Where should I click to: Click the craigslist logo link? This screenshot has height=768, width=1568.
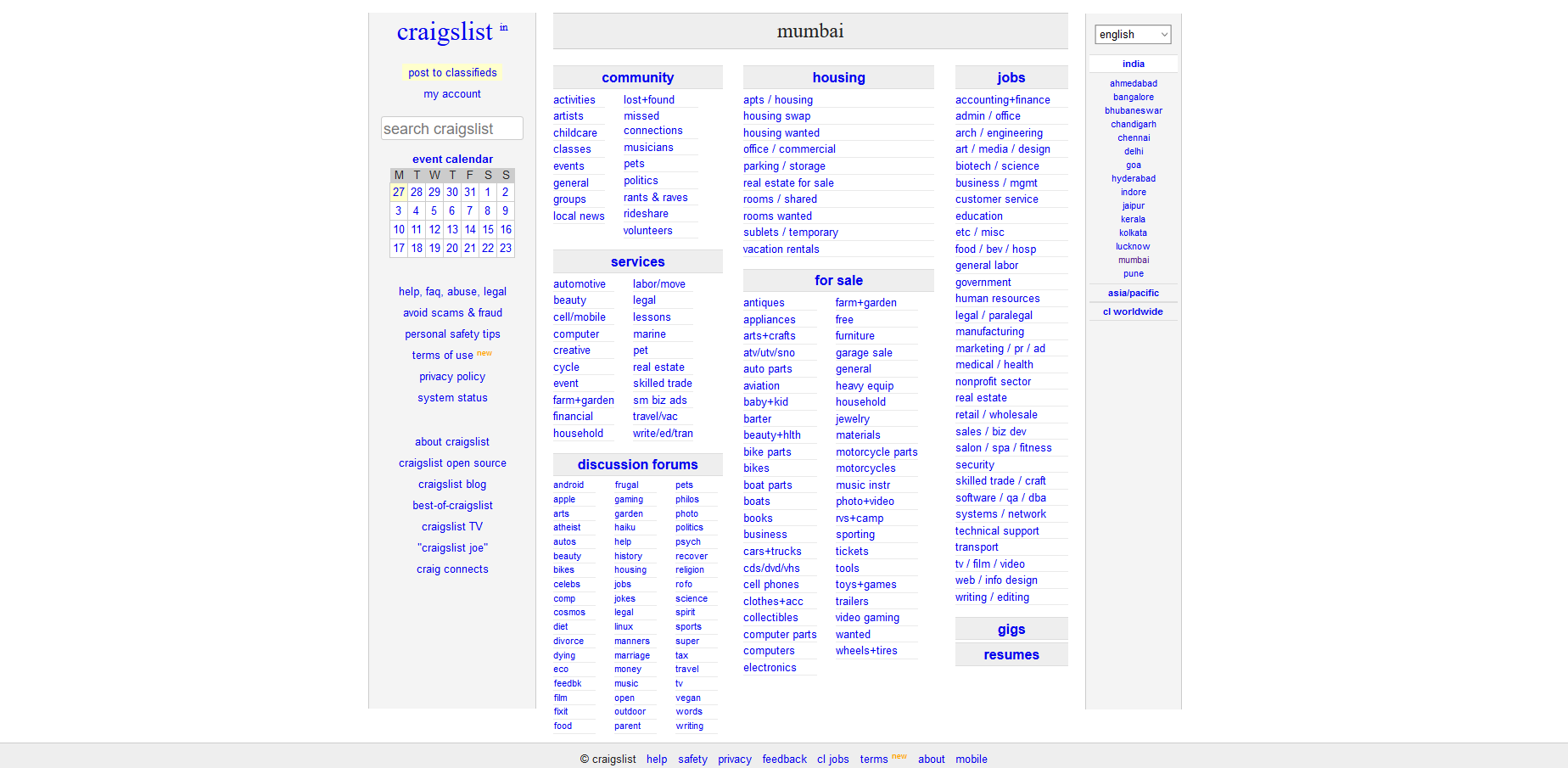[x=445, y=31]
